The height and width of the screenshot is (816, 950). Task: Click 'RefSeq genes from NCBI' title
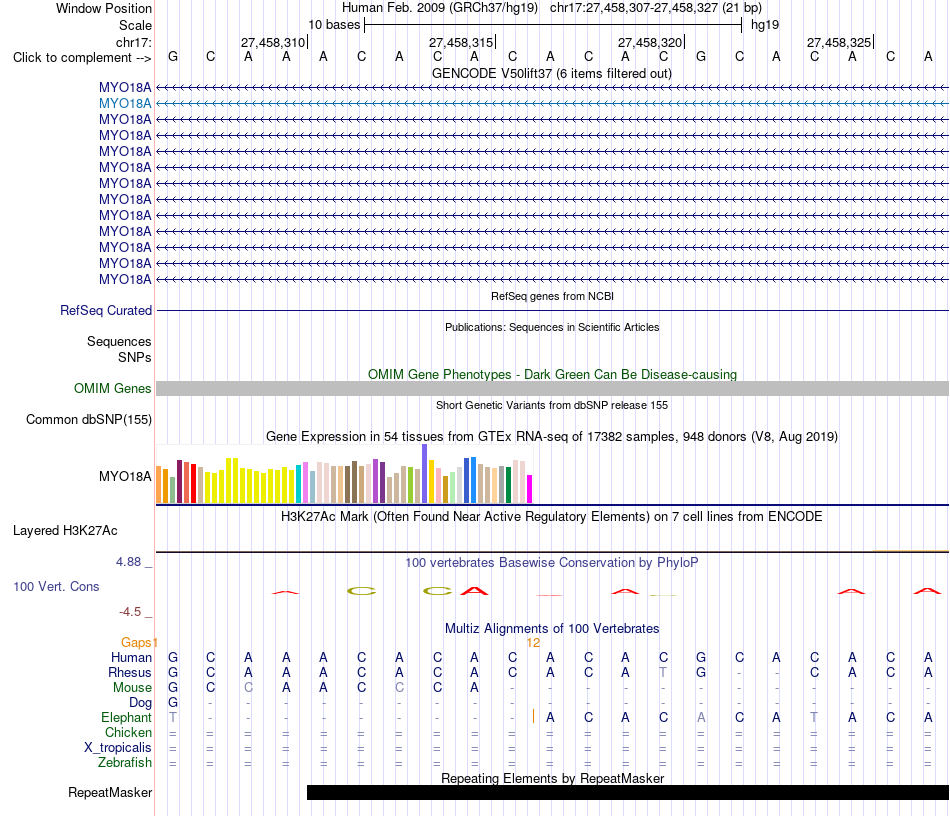[552, 296]
